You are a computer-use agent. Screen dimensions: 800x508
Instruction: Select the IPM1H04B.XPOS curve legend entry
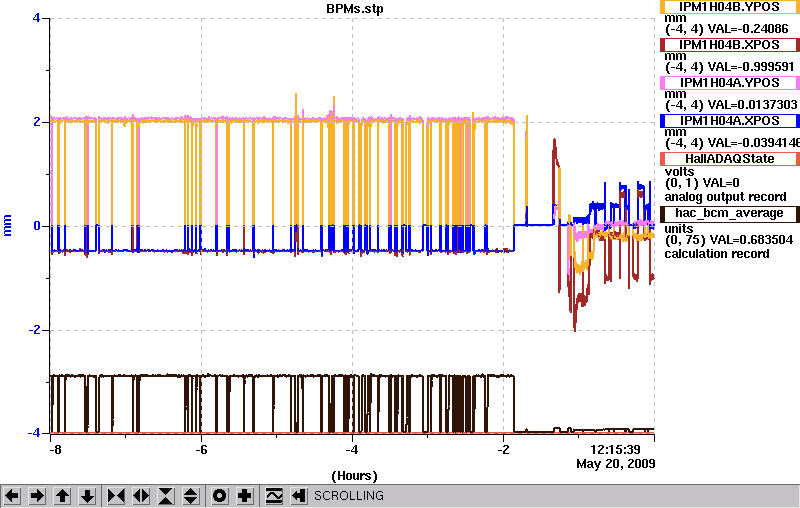click(730, 45)
